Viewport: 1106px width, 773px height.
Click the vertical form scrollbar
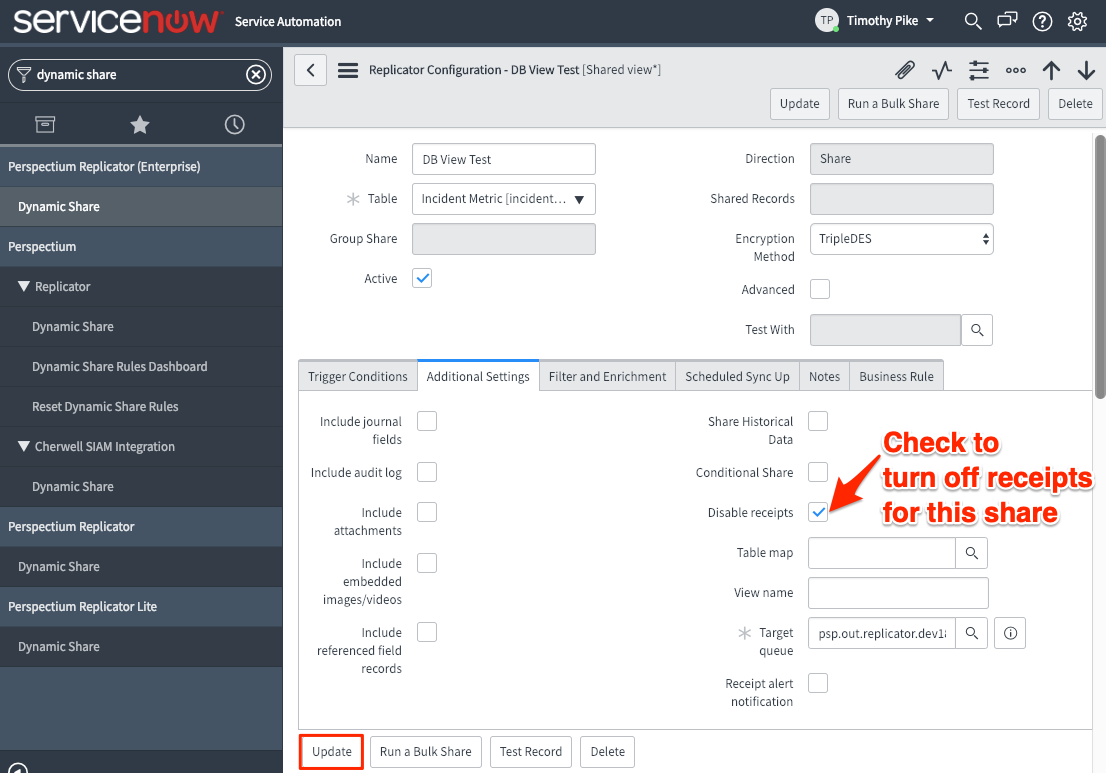1100,267
